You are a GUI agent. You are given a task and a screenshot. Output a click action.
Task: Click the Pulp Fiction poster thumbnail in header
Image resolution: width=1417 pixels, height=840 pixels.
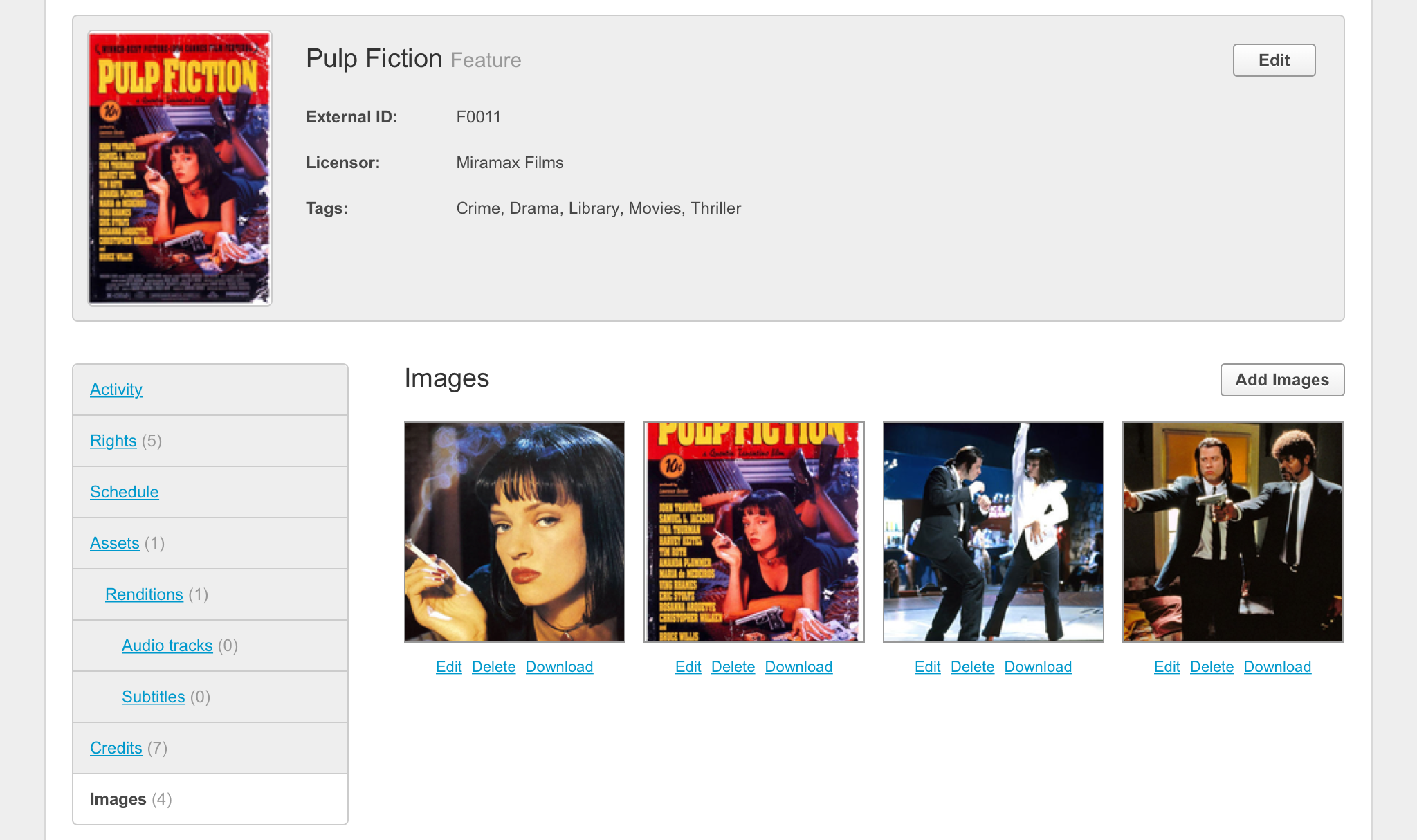click(180, 167)
